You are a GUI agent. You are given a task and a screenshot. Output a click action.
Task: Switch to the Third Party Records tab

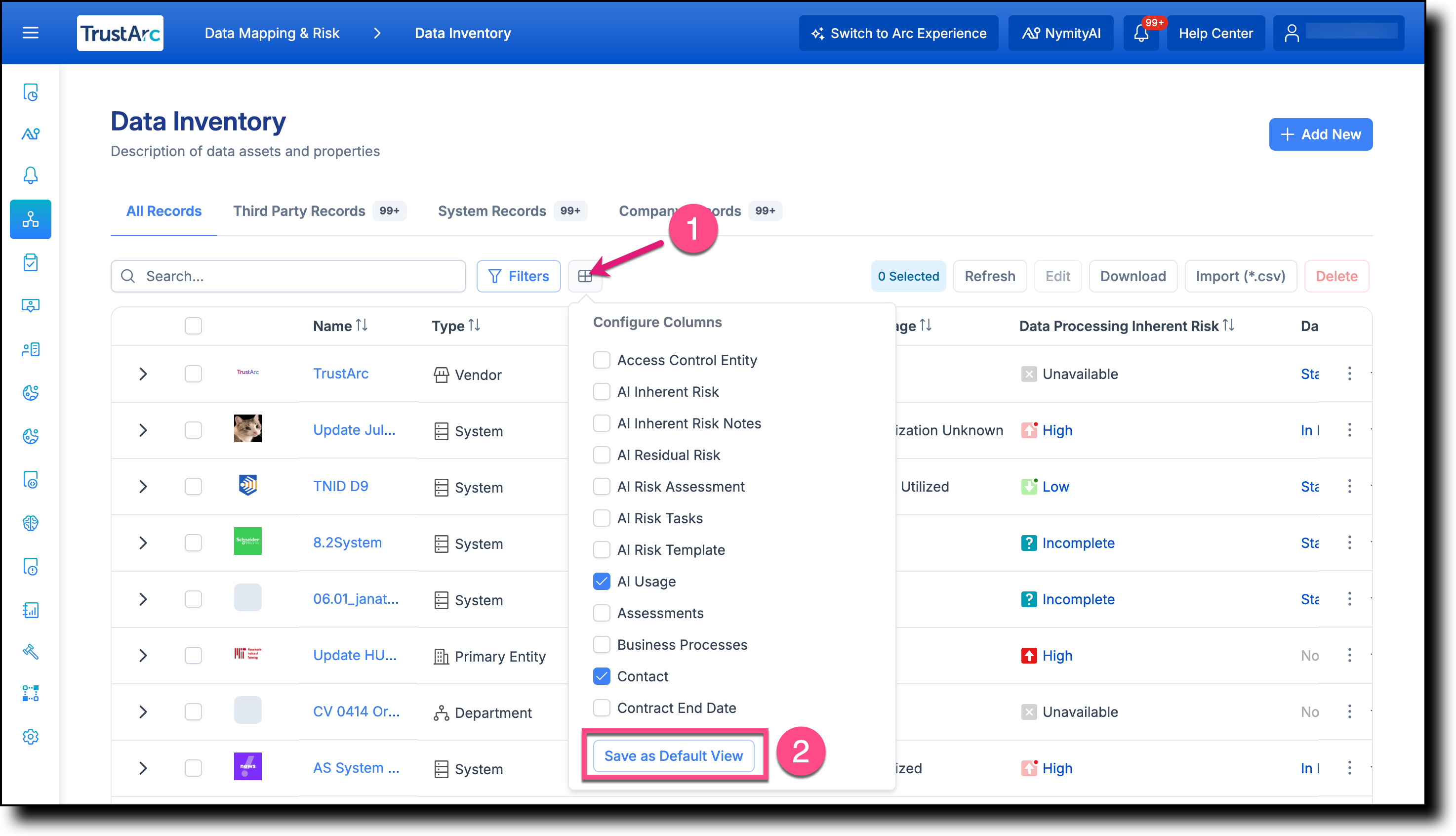click(320, 210)
